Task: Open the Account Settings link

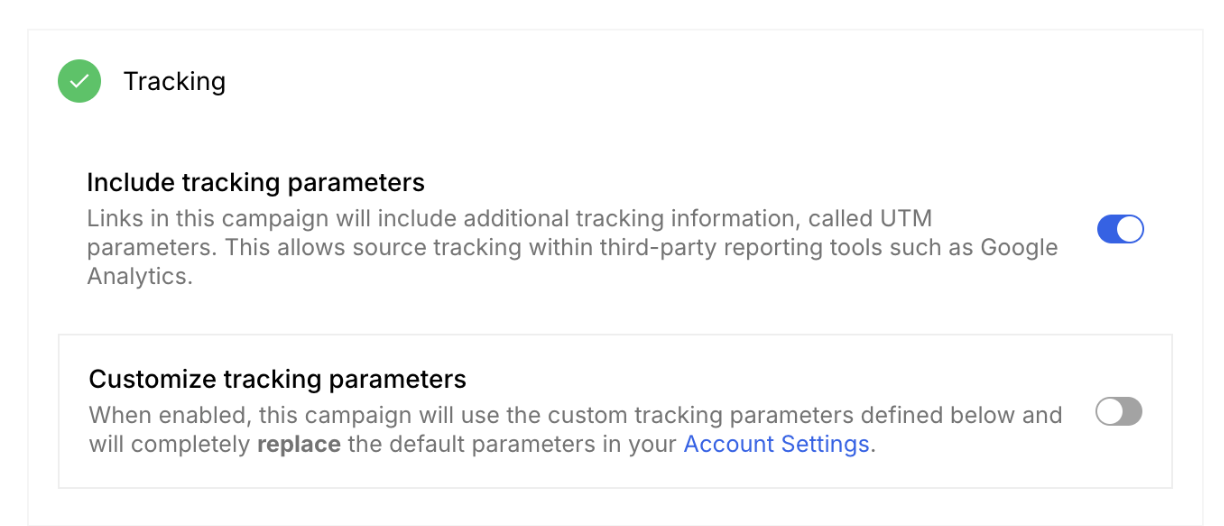Action: click(776, 444)
